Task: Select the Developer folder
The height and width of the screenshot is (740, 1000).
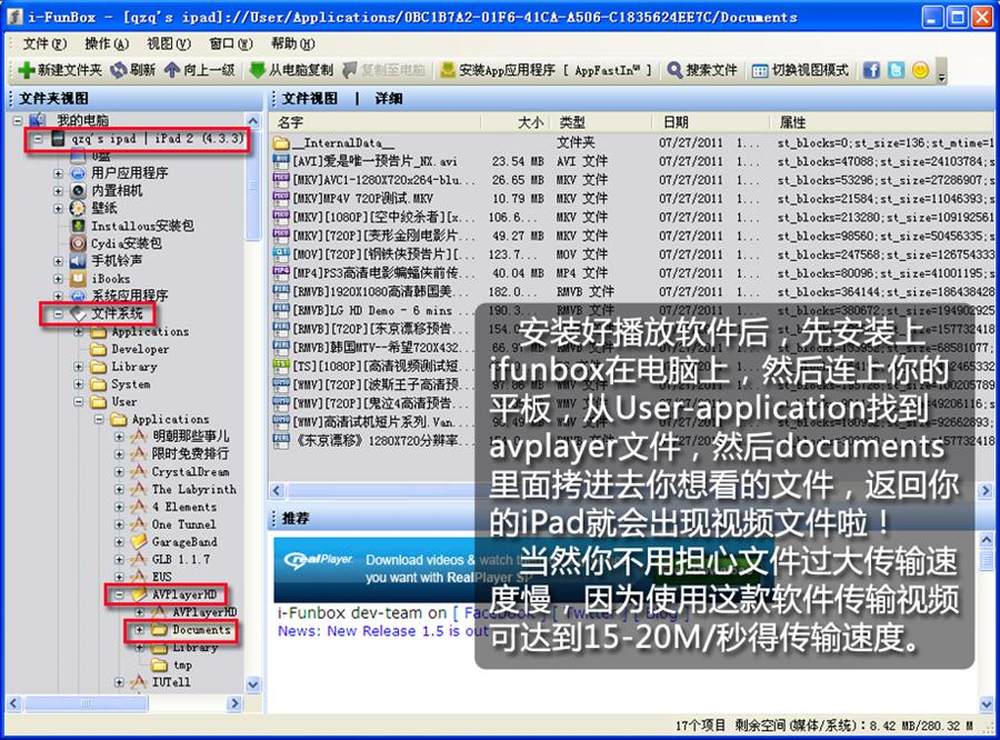Action: 140,349
